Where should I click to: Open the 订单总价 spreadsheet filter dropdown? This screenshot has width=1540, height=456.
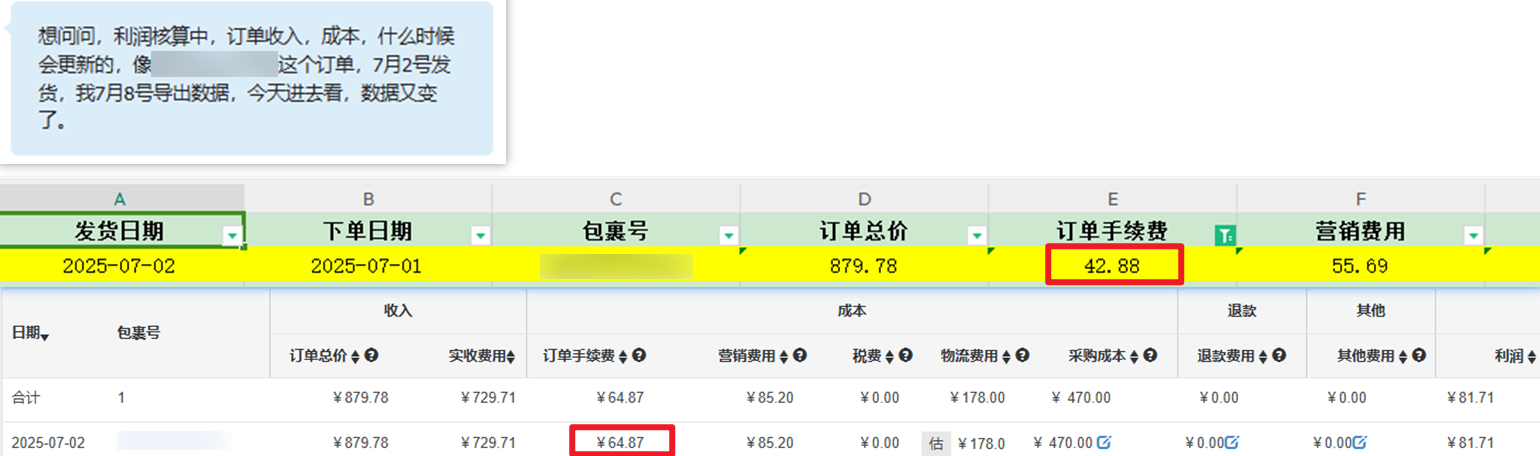977,235
